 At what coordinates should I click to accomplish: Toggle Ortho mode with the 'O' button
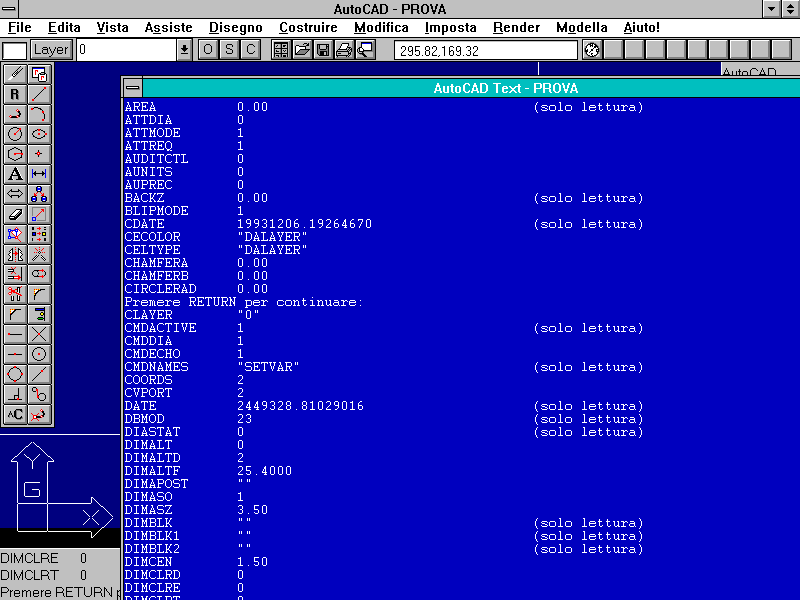point(208,49)
